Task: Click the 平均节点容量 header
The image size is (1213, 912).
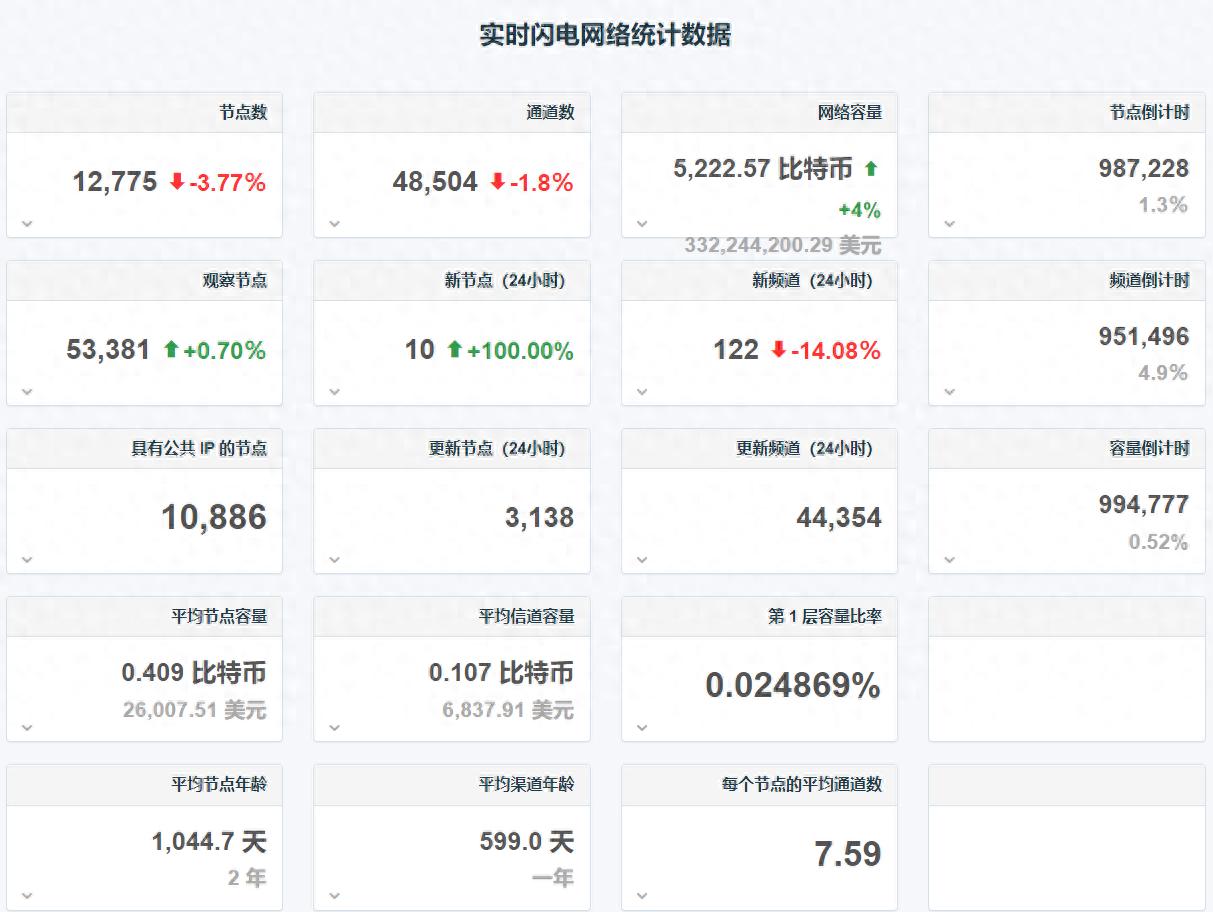Action: point(144,617)
